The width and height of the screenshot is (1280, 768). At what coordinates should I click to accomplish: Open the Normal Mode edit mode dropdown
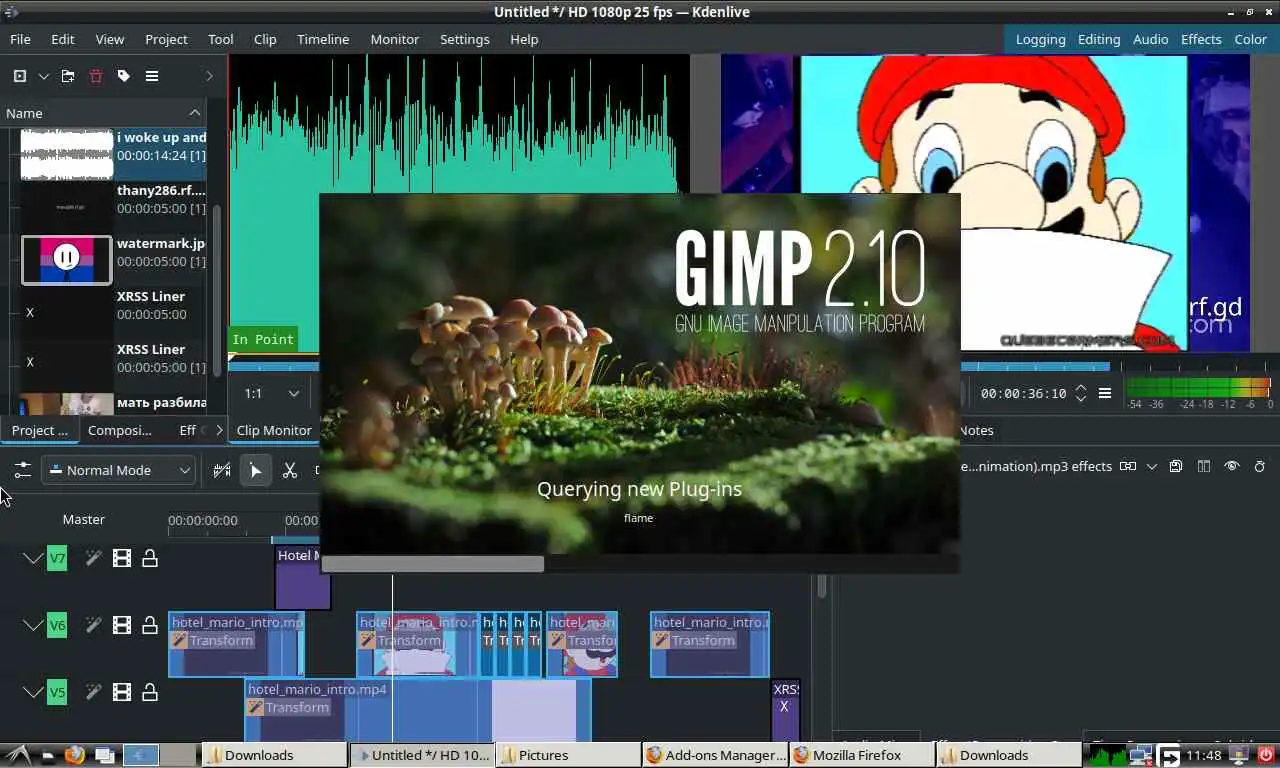click(x=119, y=470)
